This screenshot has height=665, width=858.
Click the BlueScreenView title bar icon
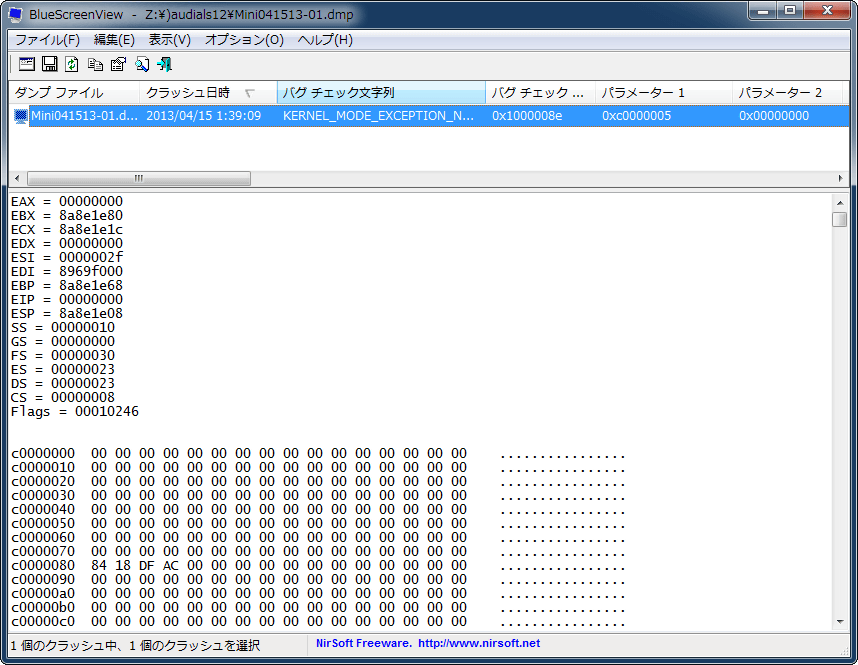[15, 15]
